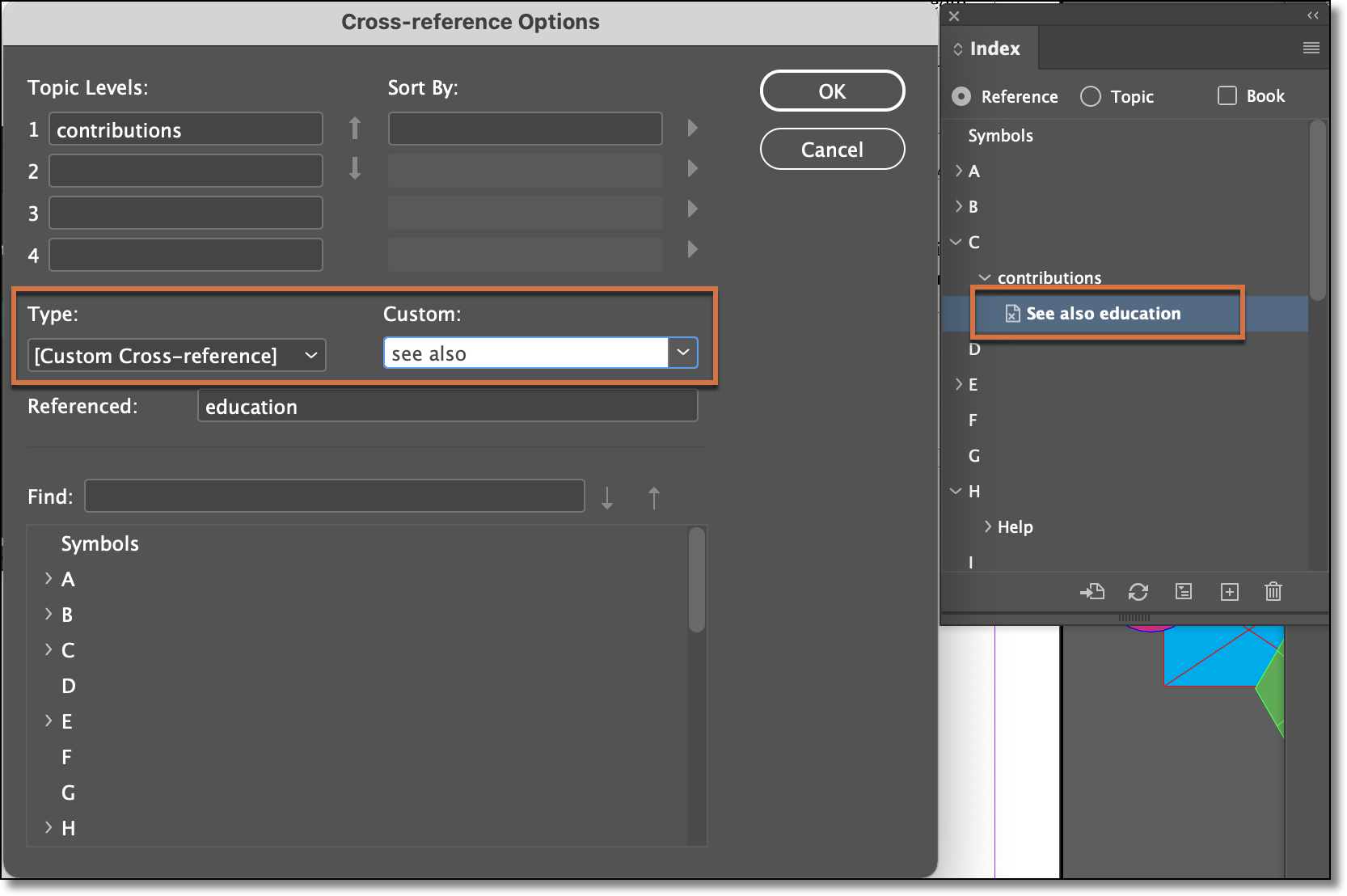Move topic level up with the up arrow

354,128
